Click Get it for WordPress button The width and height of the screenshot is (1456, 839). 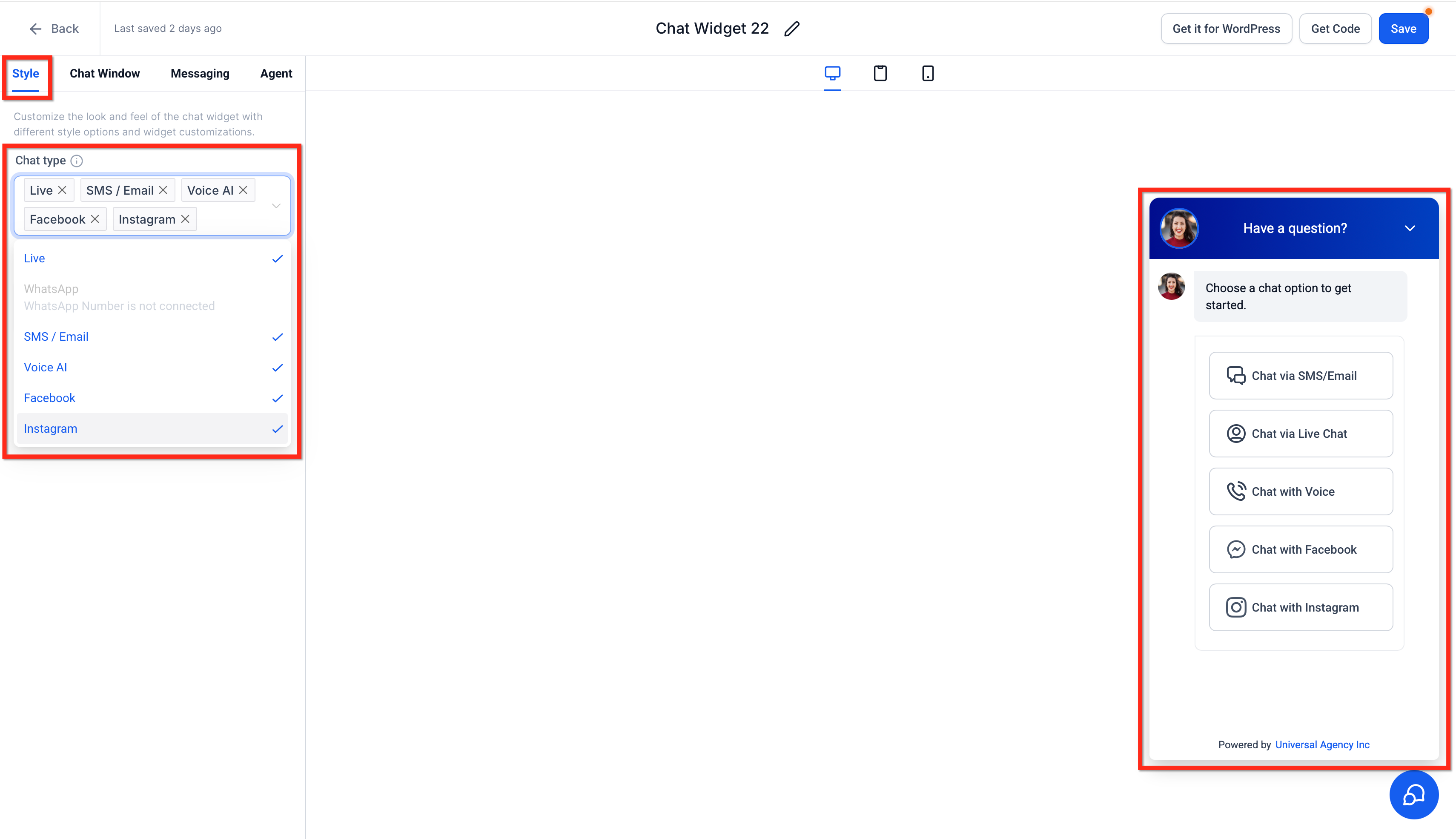(1226, 29)
